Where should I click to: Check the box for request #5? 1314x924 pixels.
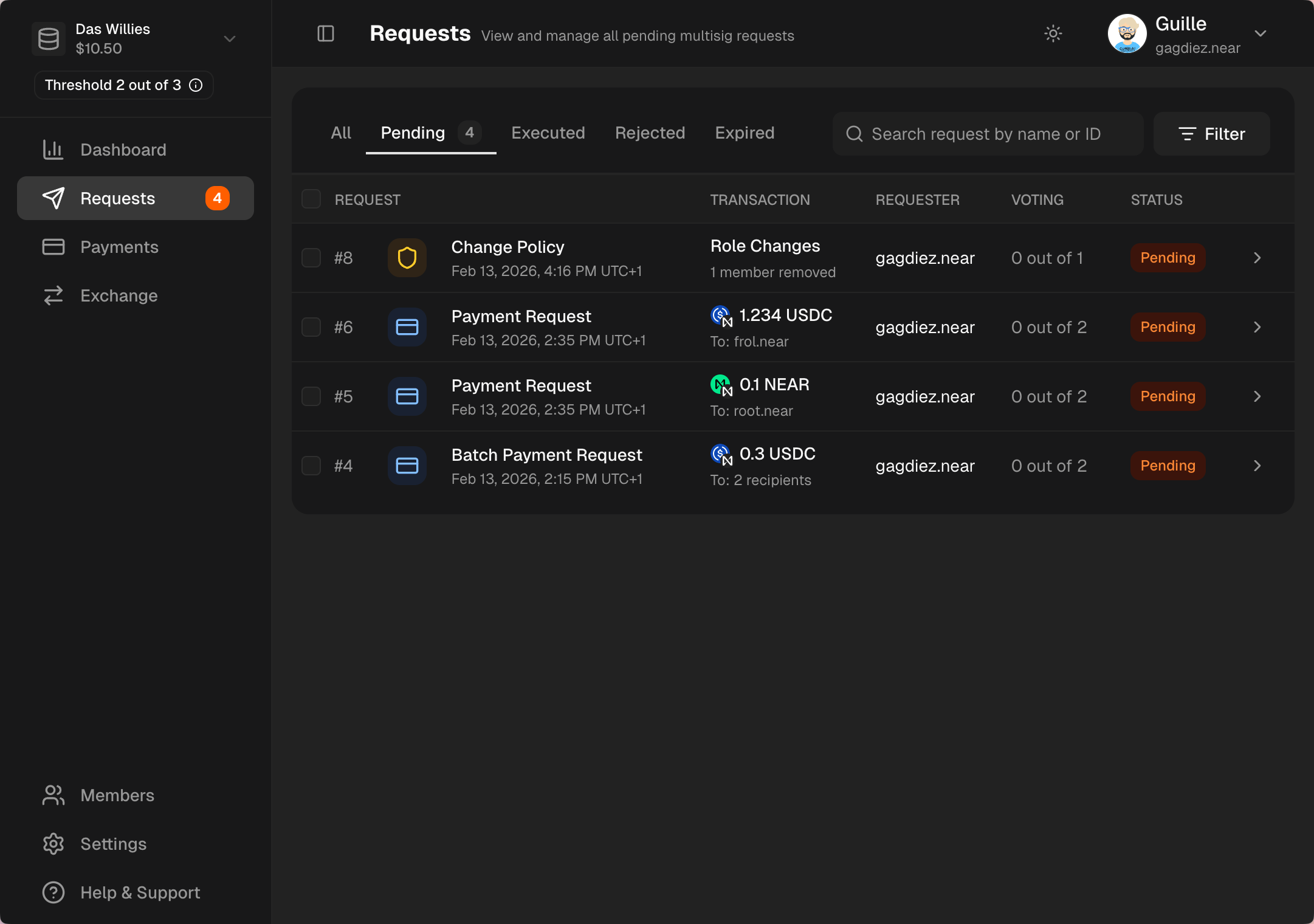coord(311,396)
